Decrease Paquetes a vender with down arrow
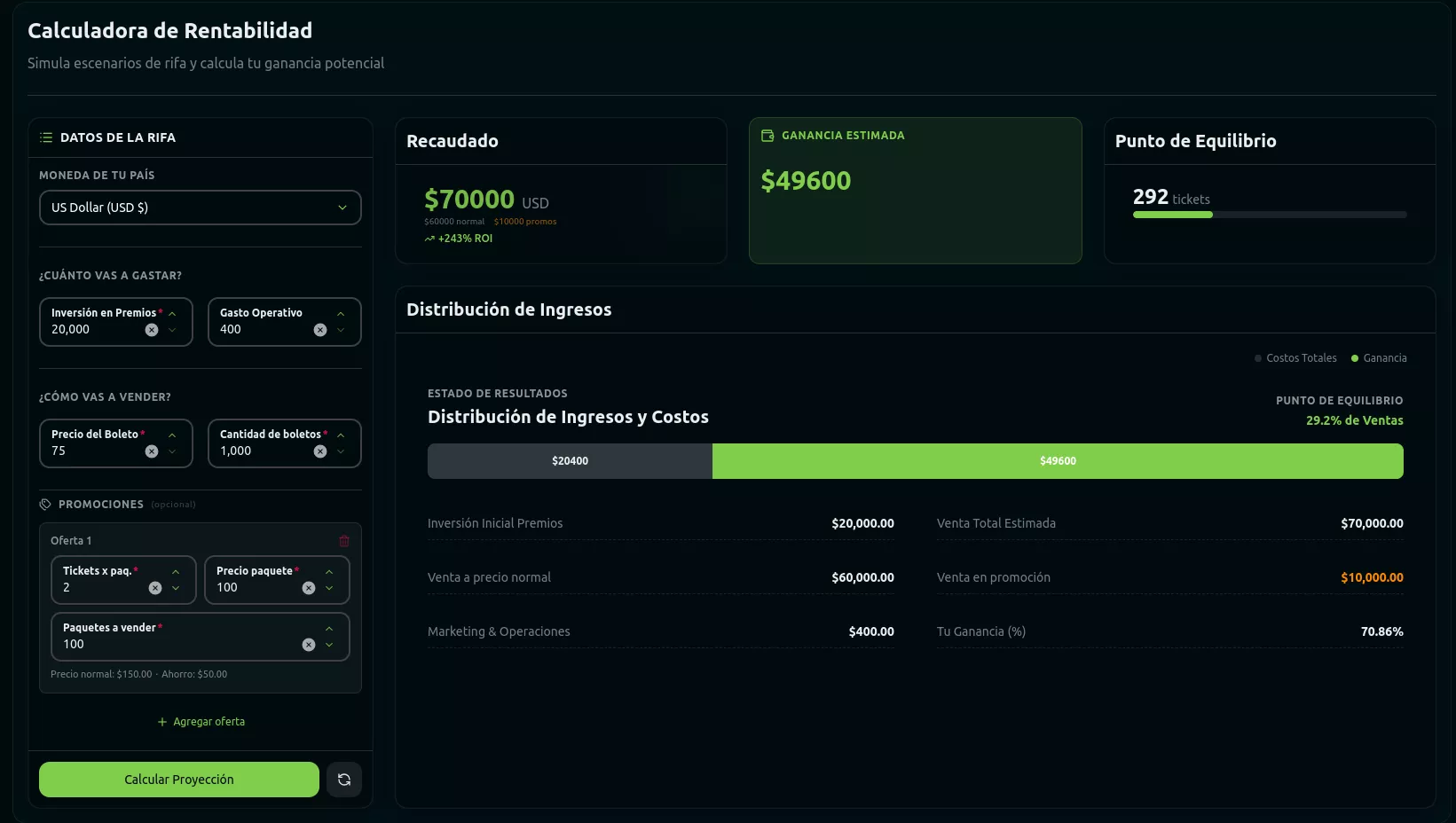 click(x=329, y=645)
